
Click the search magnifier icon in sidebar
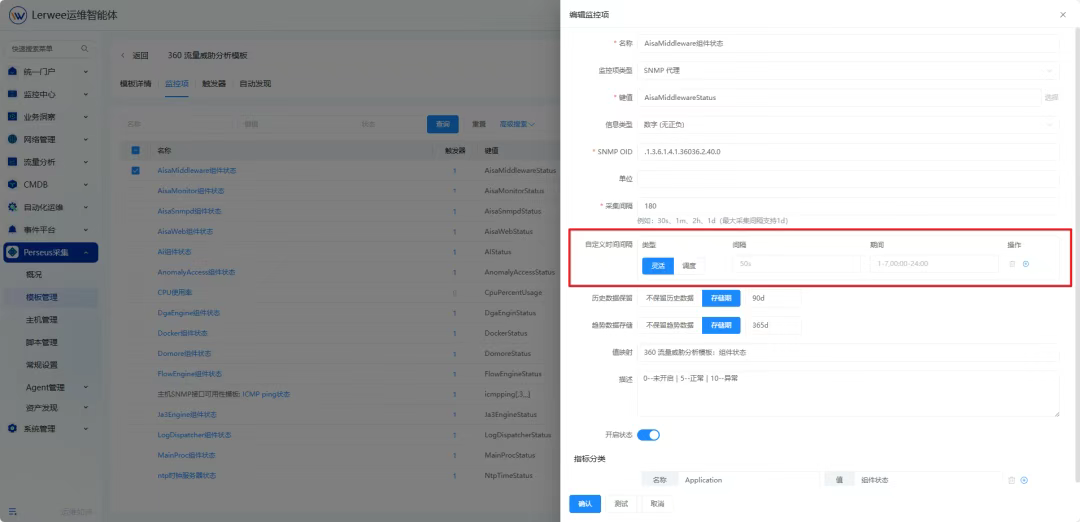click(x=84, y=48)
